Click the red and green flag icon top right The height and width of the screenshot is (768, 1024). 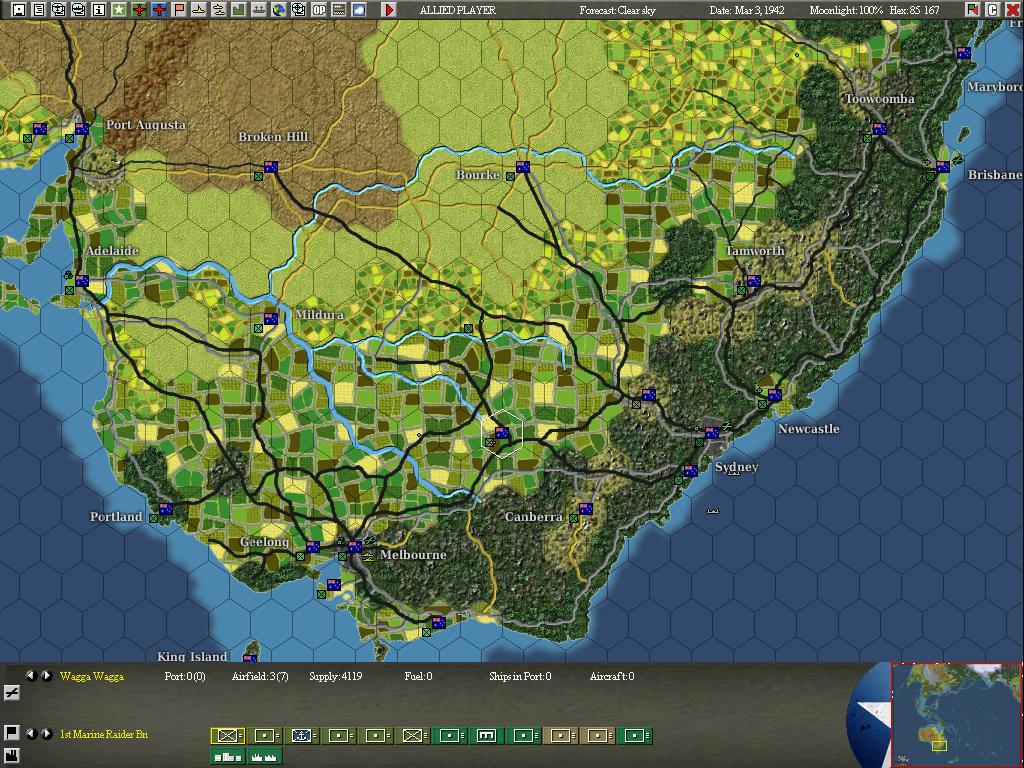pos(973,10)
